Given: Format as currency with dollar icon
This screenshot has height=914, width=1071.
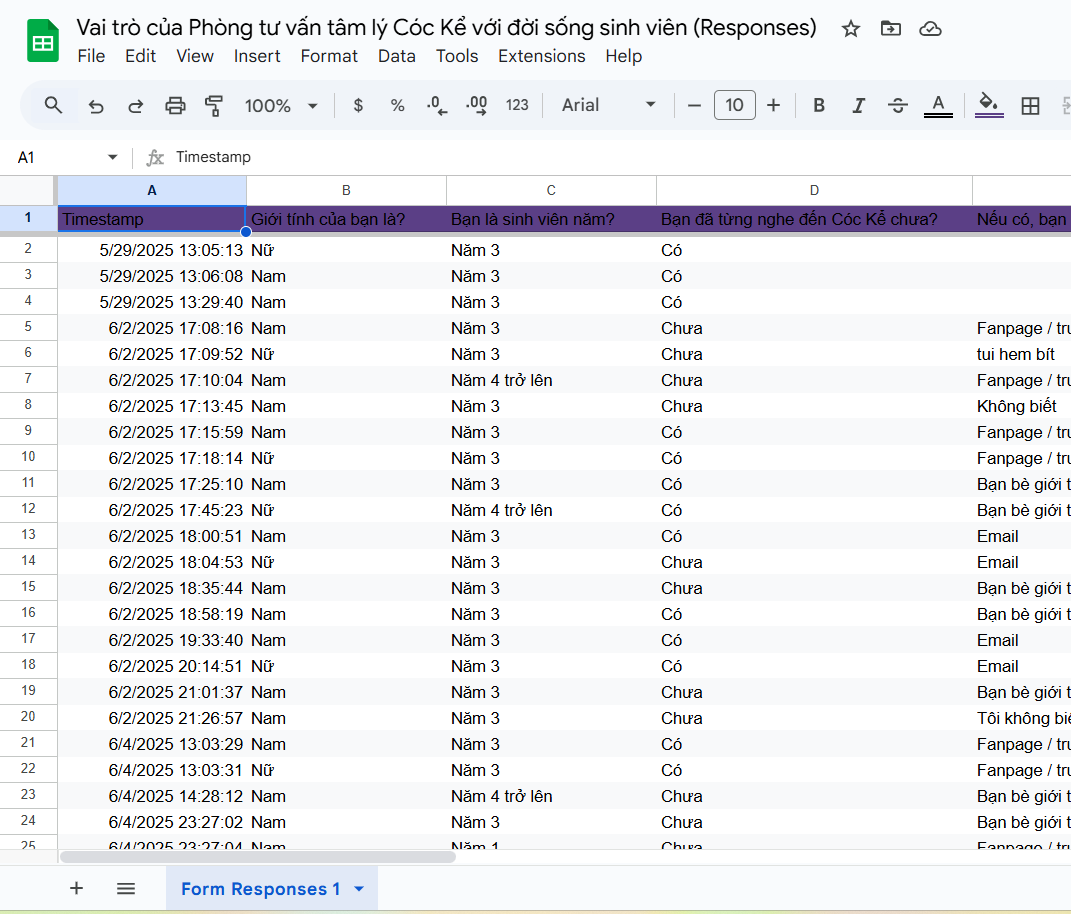Looking at the screenshot, I should 358,105.
